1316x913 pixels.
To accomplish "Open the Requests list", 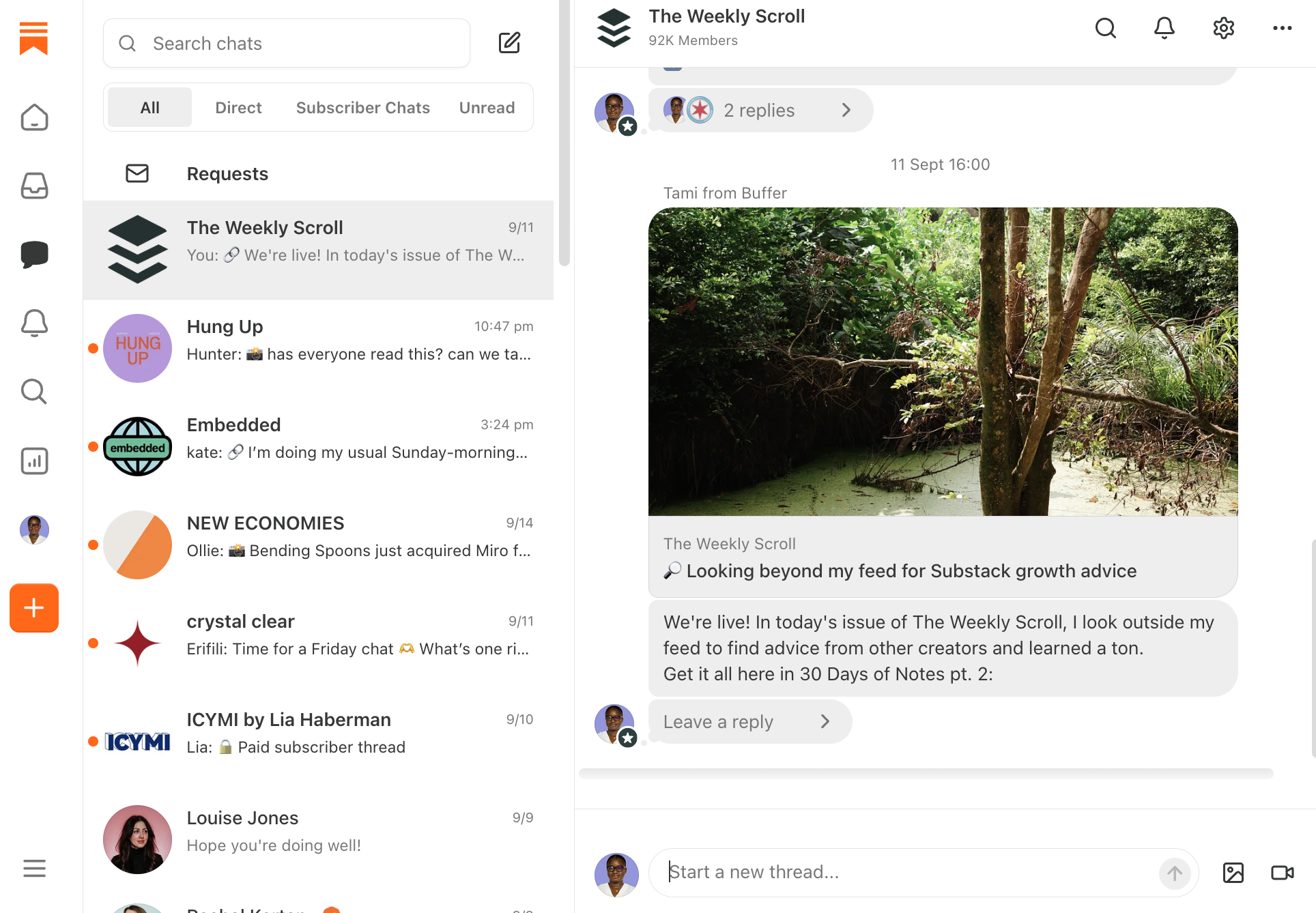I will [318, 173].
